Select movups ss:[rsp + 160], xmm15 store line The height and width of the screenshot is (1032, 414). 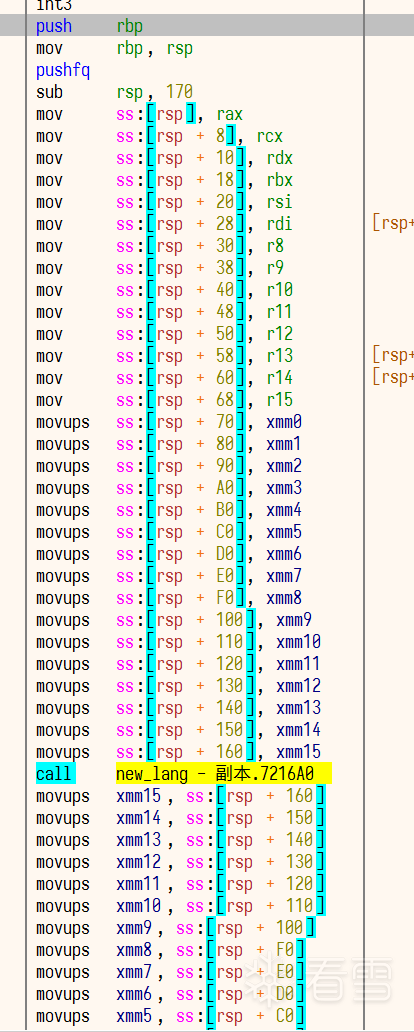click(179, 752)
